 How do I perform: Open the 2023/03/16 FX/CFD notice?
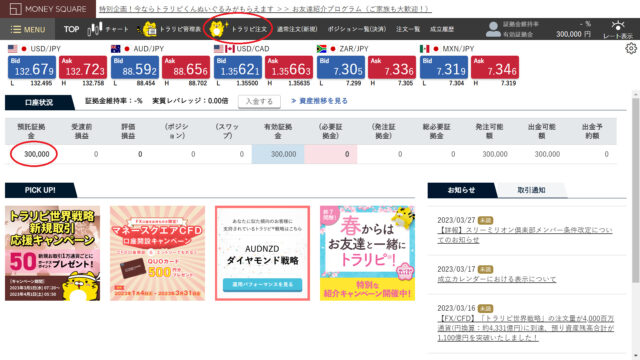(526, 328)
